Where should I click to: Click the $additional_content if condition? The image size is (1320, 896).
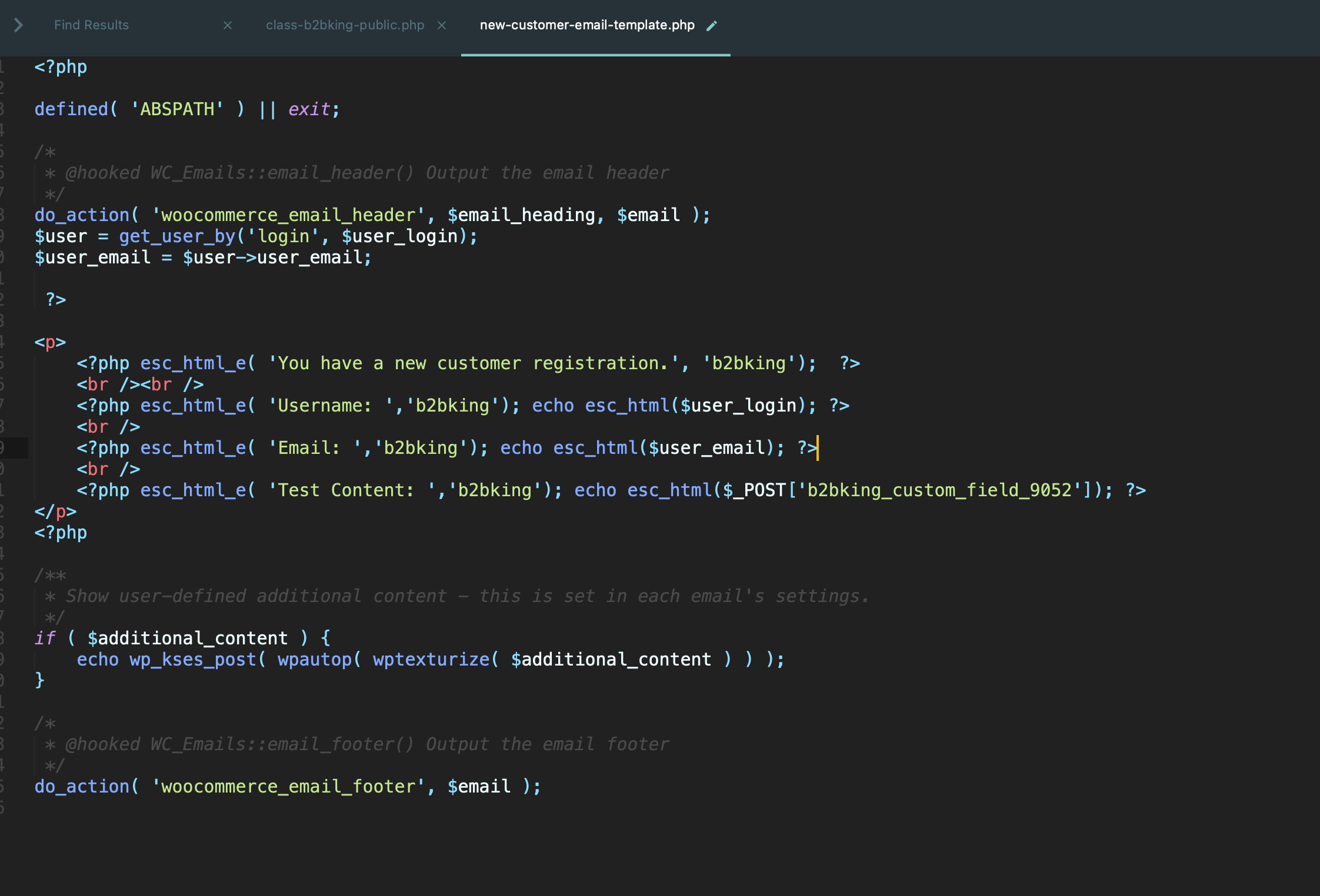[188, 638]
